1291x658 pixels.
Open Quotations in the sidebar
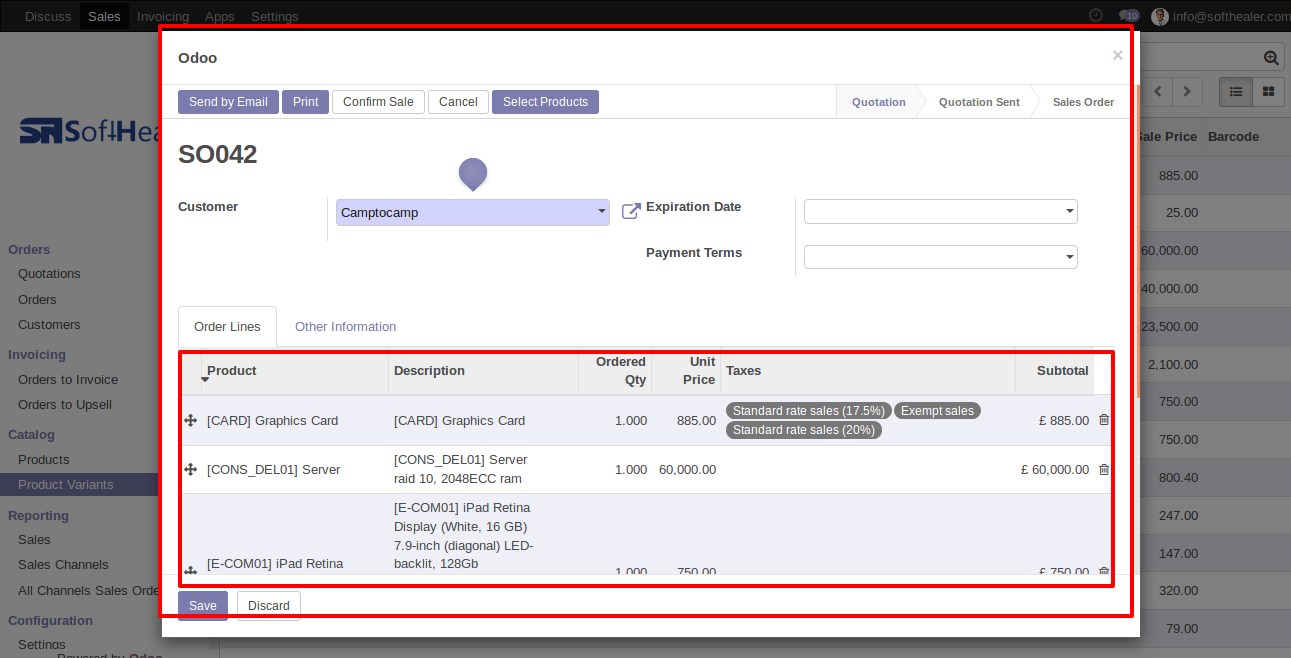(x=49, y=274)
